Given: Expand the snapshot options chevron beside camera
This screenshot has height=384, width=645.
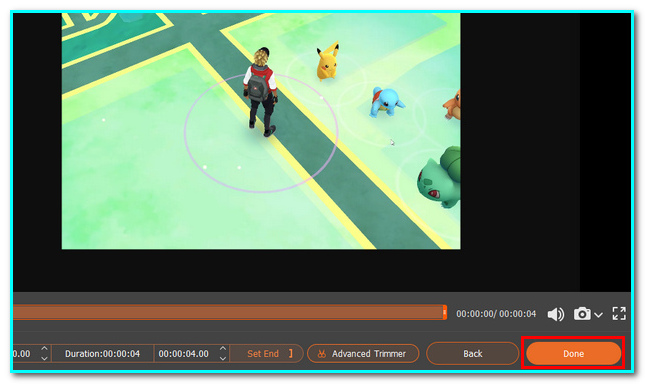Looking at the screenshot, I should [598, 315].
